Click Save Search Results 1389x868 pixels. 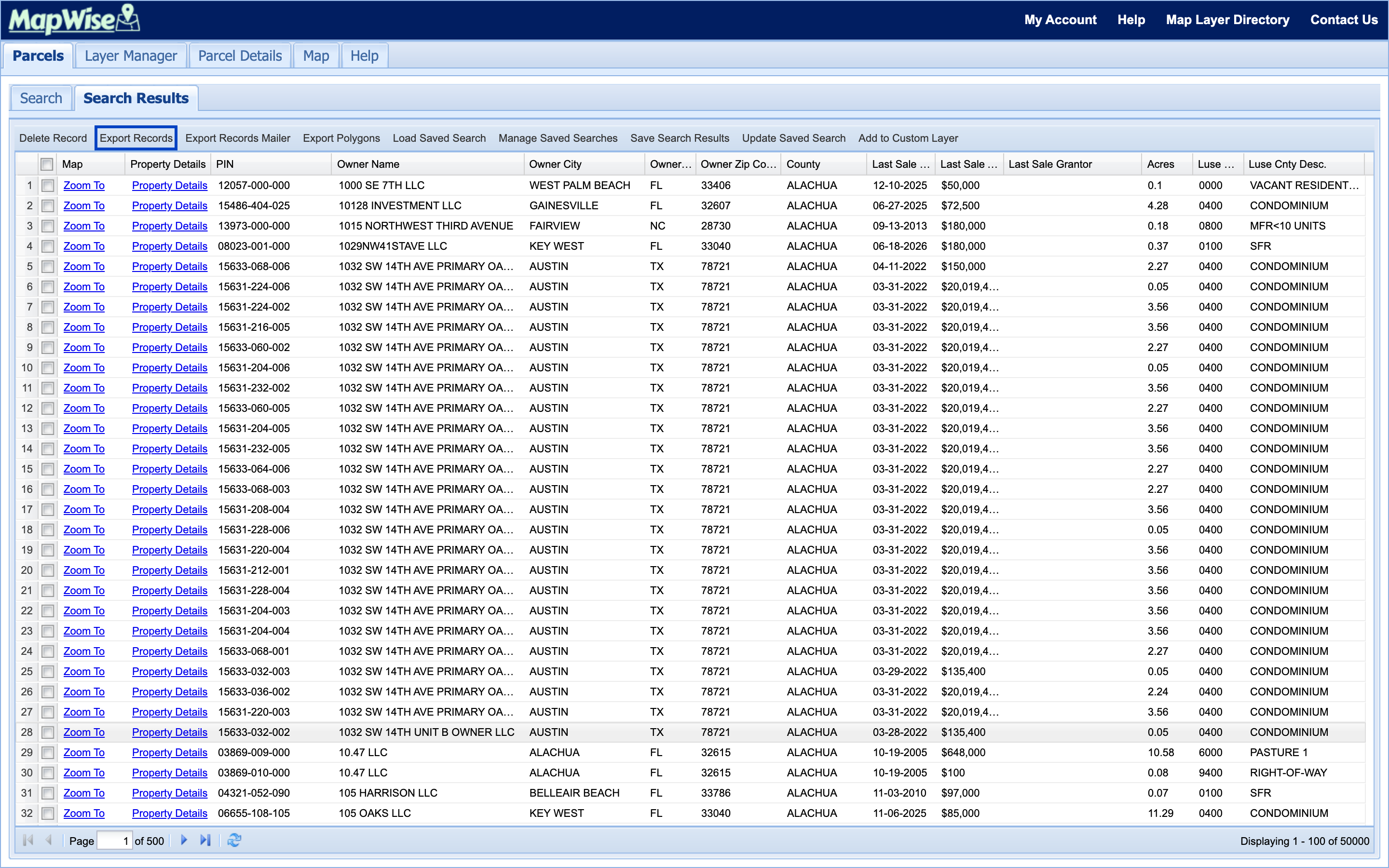coord(680,138)
